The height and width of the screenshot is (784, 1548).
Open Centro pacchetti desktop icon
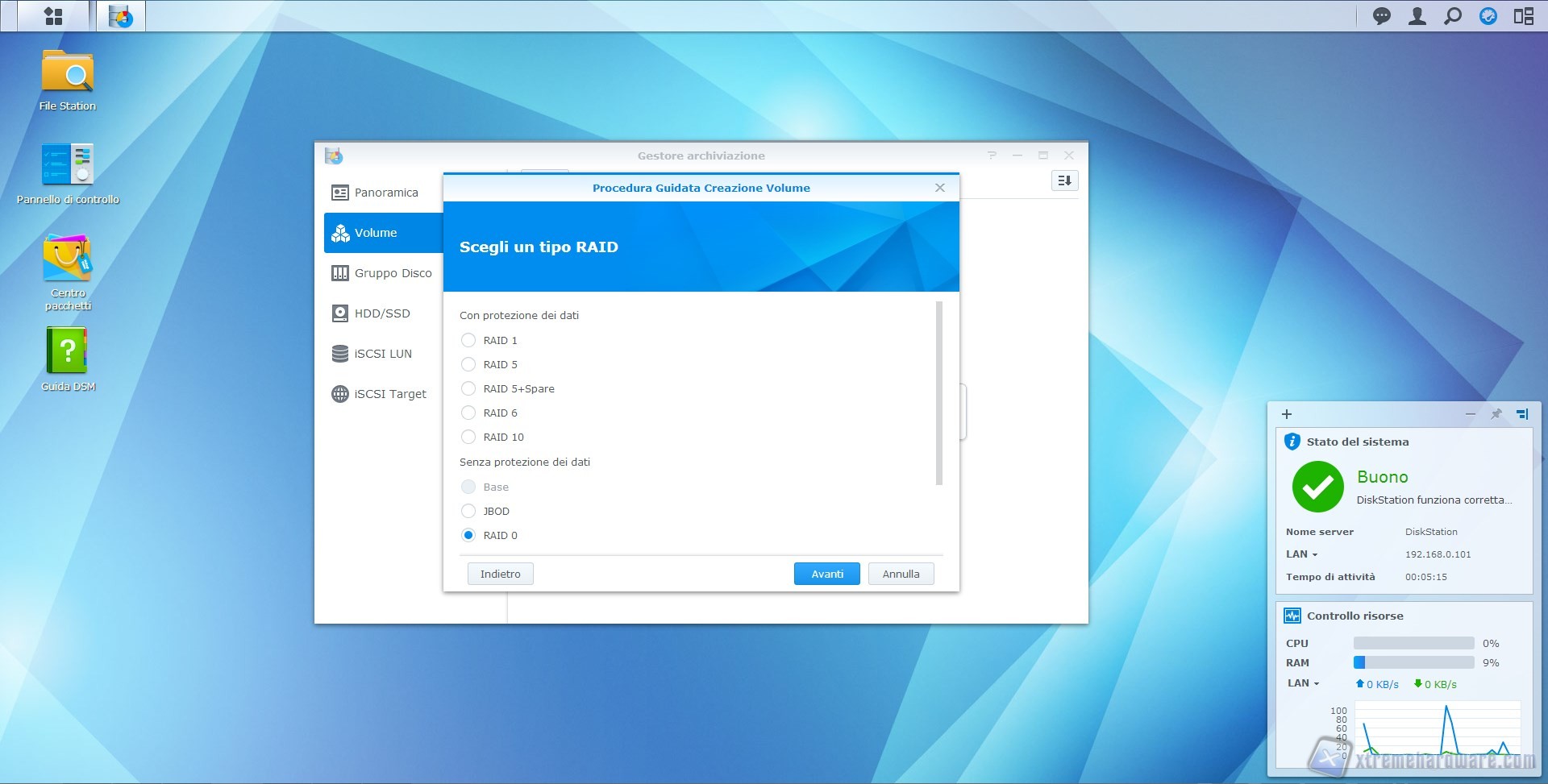tap(68, 259)
